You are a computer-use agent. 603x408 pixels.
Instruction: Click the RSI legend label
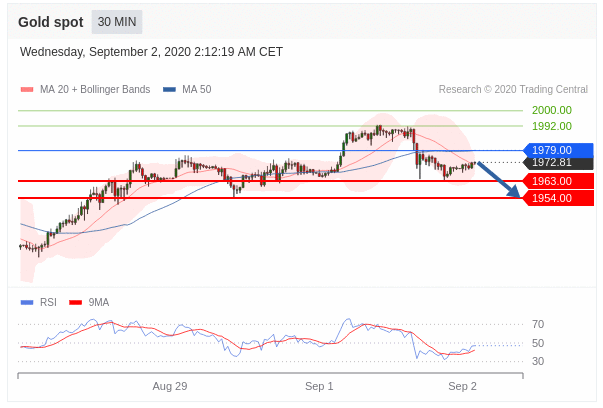click(x=48, y=303)
